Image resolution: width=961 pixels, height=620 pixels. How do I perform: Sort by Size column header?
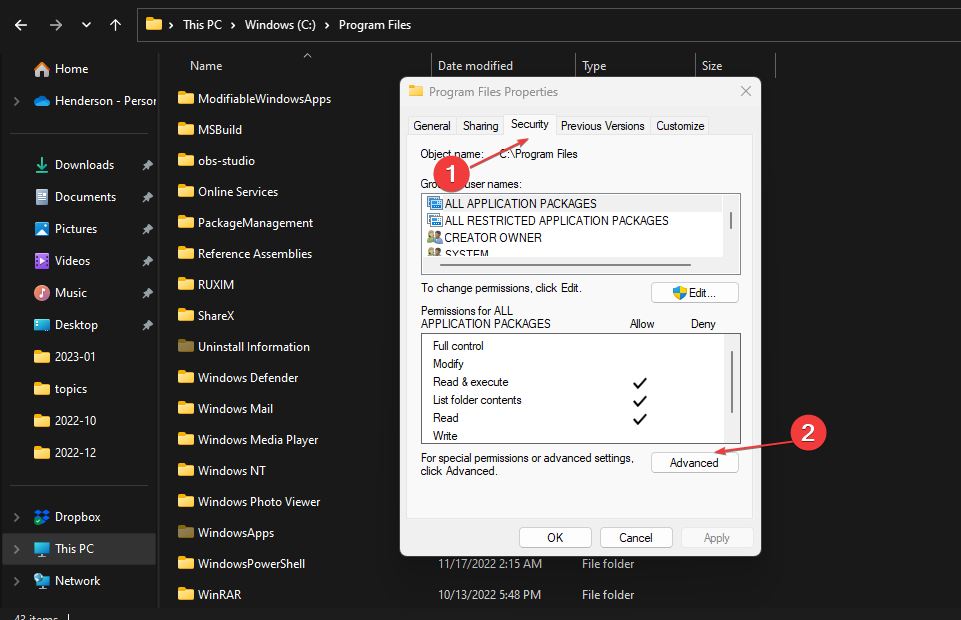click(x=712, y=66)
